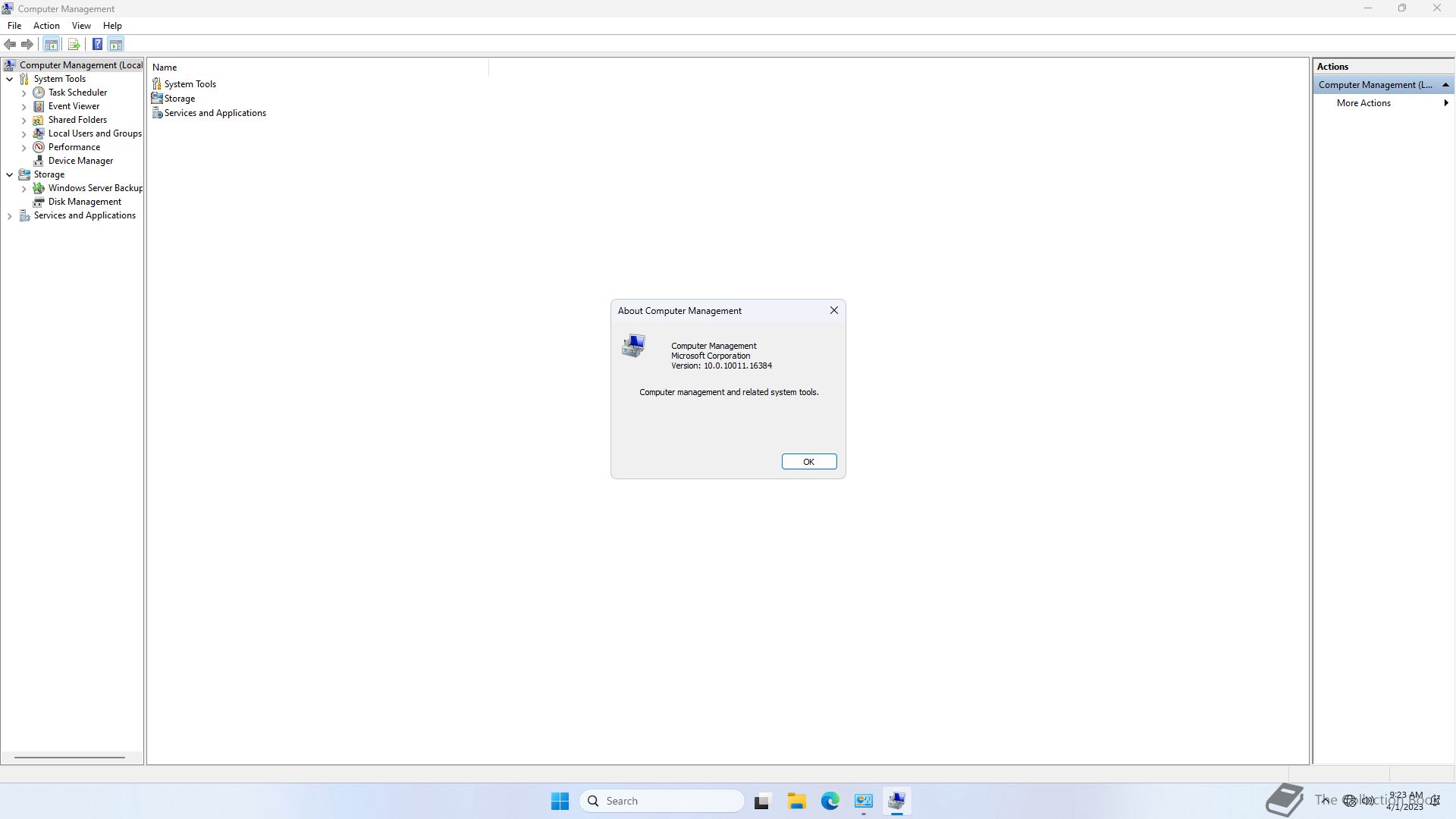
Task: Click the Event Viewer icon in the tree
Action: (39, 106)
